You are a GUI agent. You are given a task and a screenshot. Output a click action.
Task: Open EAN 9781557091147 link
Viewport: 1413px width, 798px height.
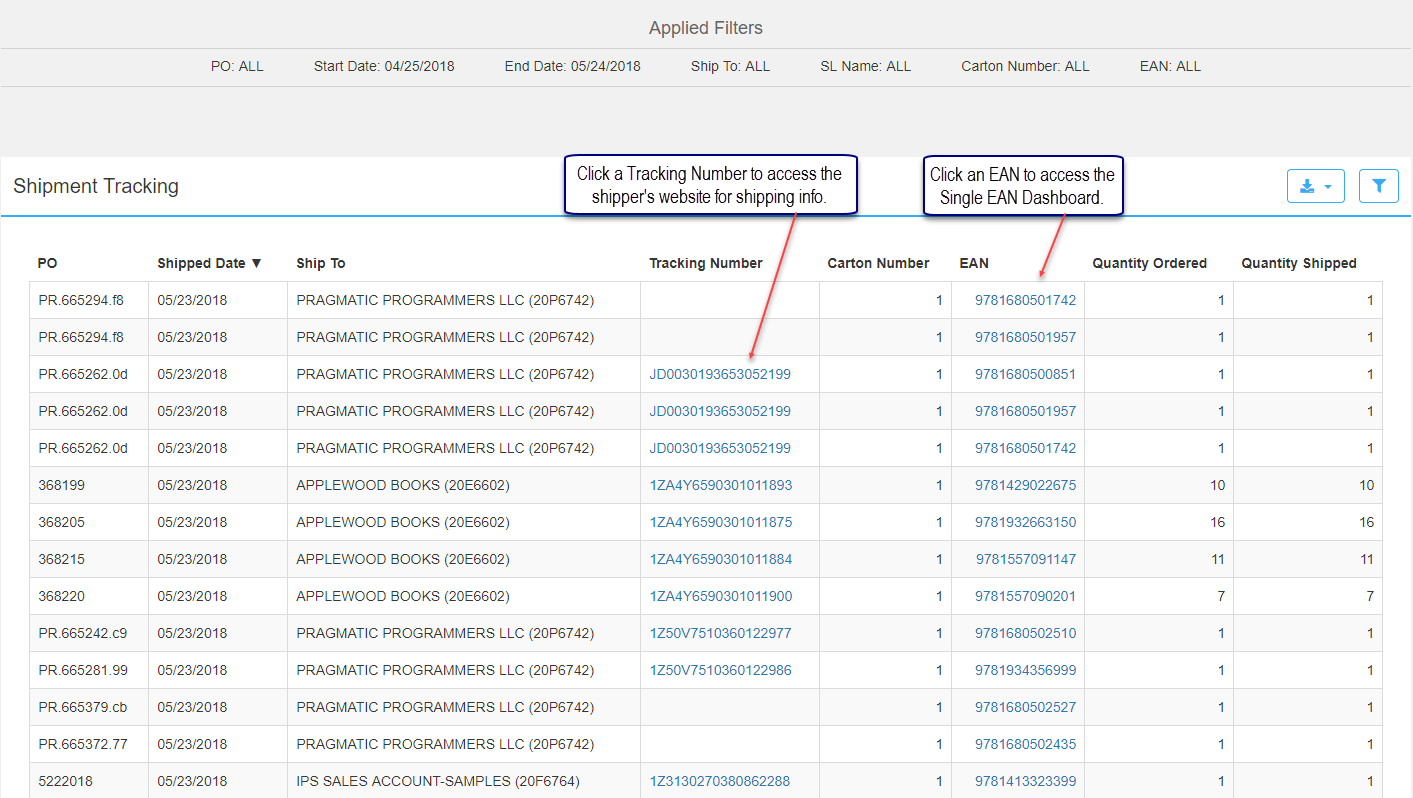point(1025,559)
